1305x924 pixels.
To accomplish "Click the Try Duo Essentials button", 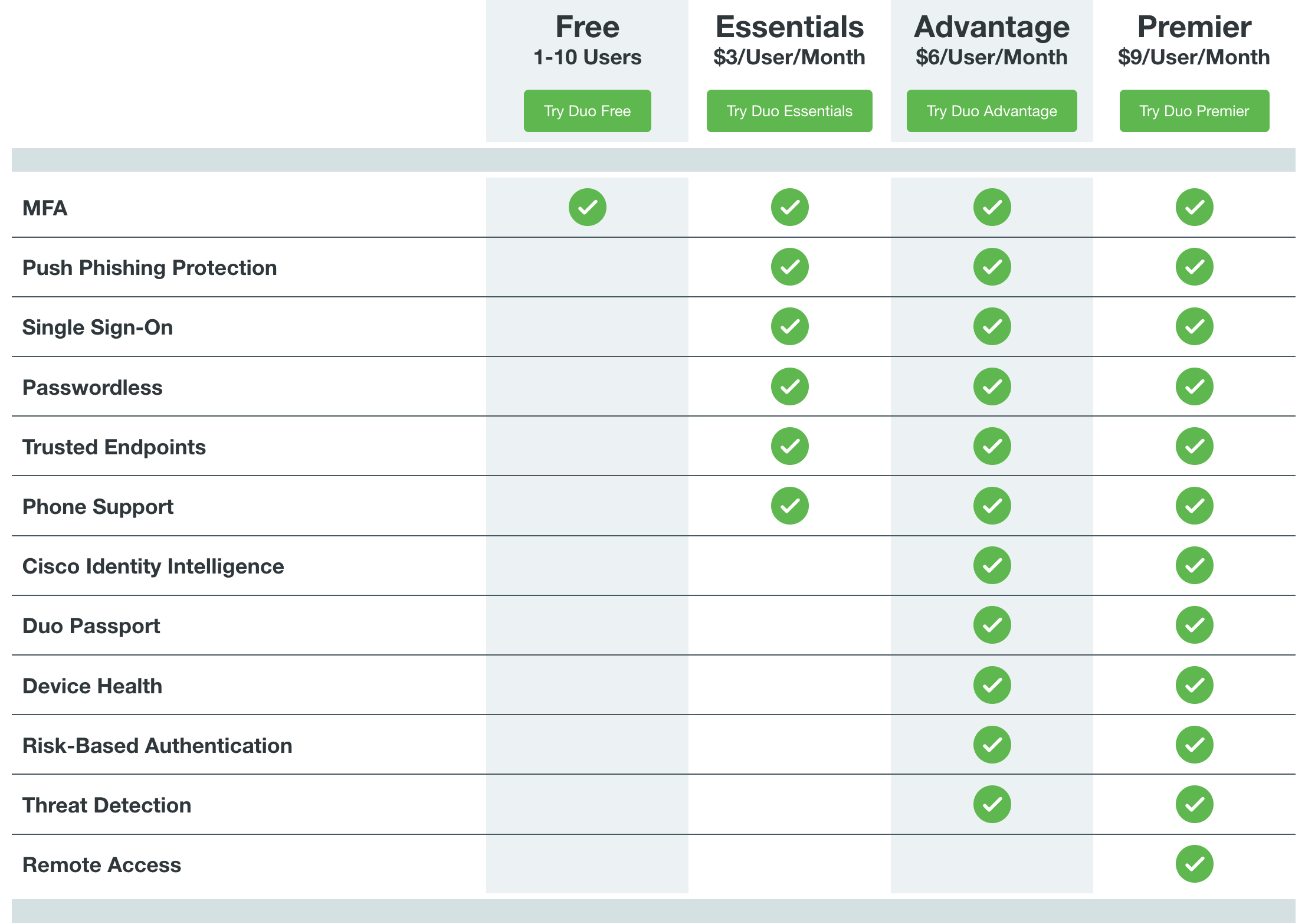I will click(789, 111).
